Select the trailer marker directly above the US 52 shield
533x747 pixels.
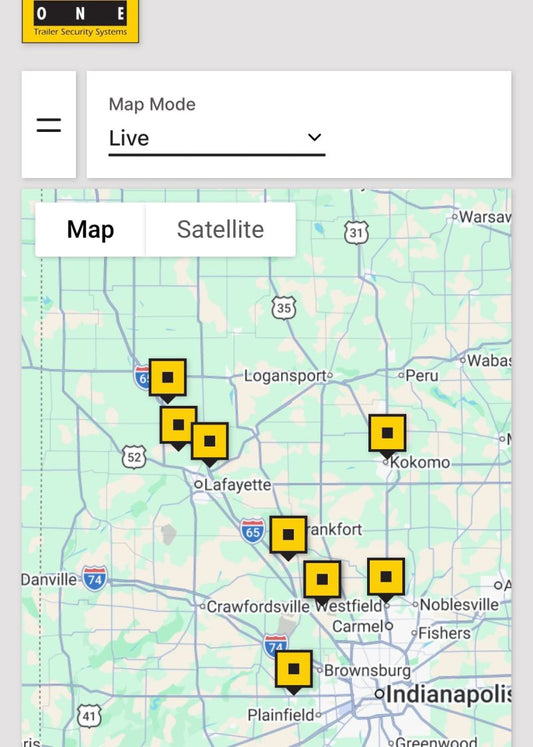pos(179,428)
